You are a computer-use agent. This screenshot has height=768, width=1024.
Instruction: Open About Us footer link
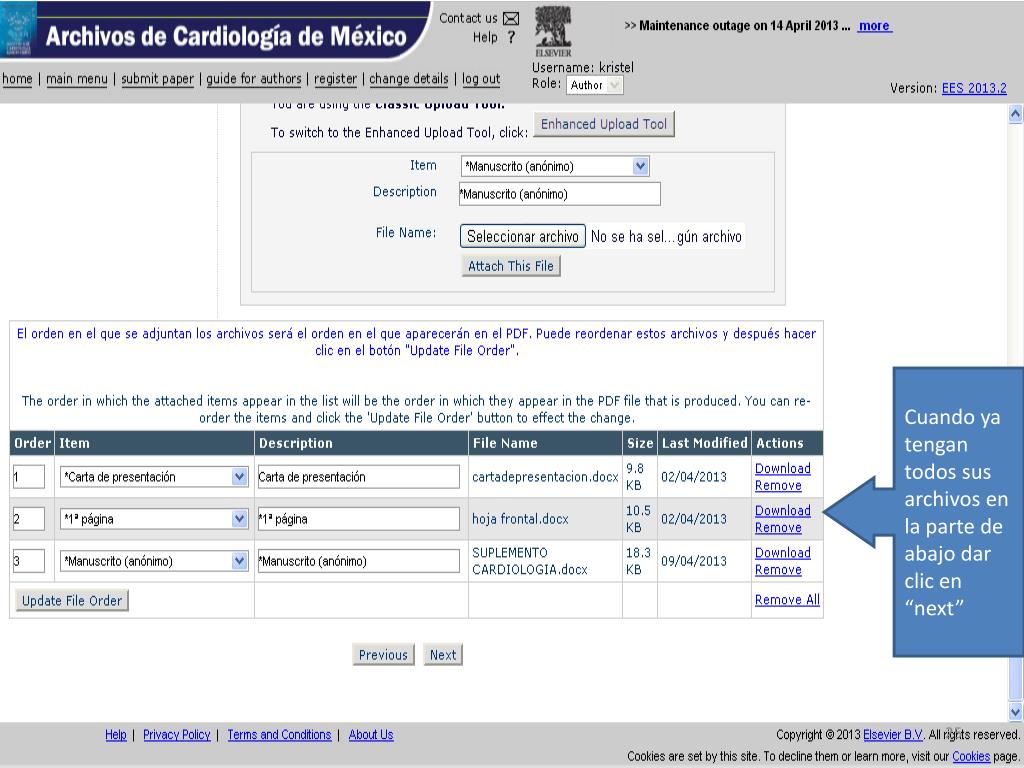click(371, 735)
